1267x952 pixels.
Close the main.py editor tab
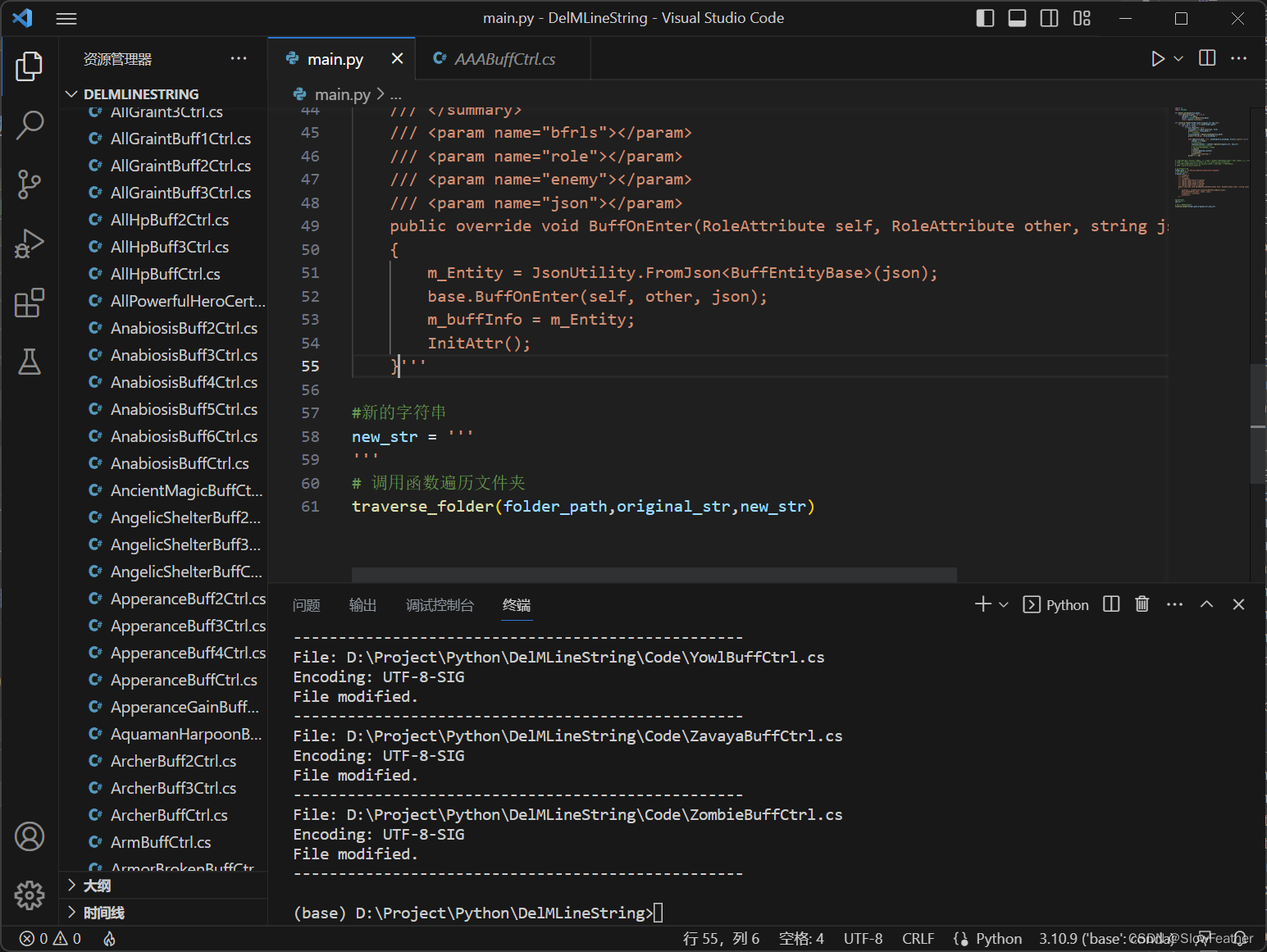click(x=397, y=58)
